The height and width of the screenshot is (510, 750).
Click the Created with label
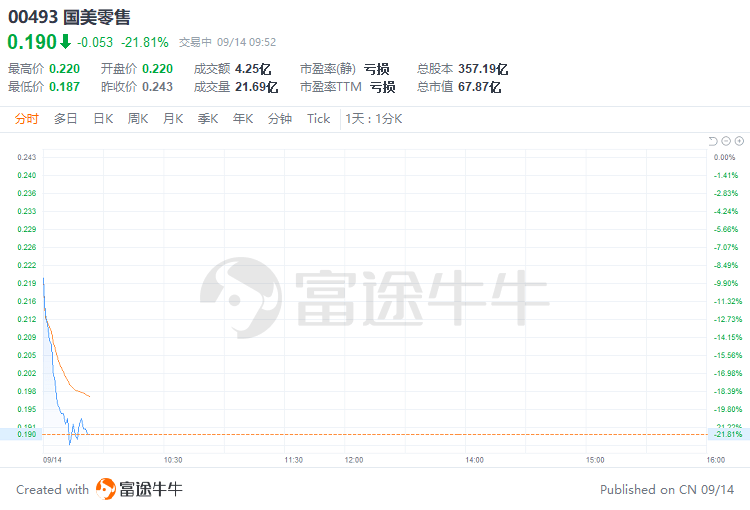(x=53, y=489)
